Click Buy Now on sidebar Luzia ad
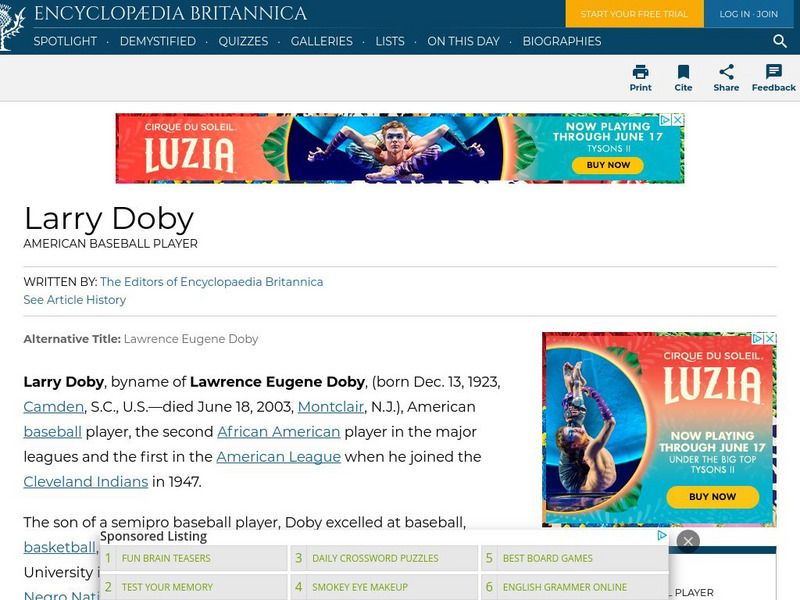The width and height of the screenshot is (800, 600). pos(712,497)
